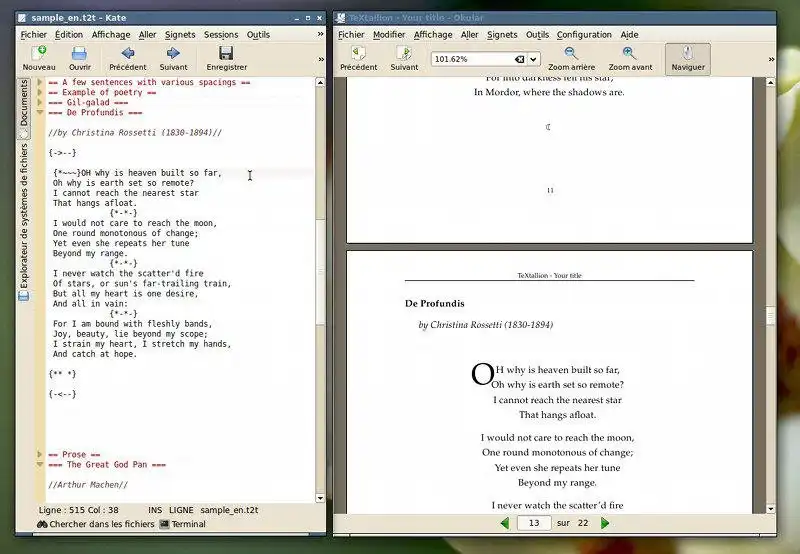Image resolution: width=800 pixels, height=554 pixels.
Task: Click Okular scrollbar down arrow
Action: pyautogui.click(x=770, y=508)
